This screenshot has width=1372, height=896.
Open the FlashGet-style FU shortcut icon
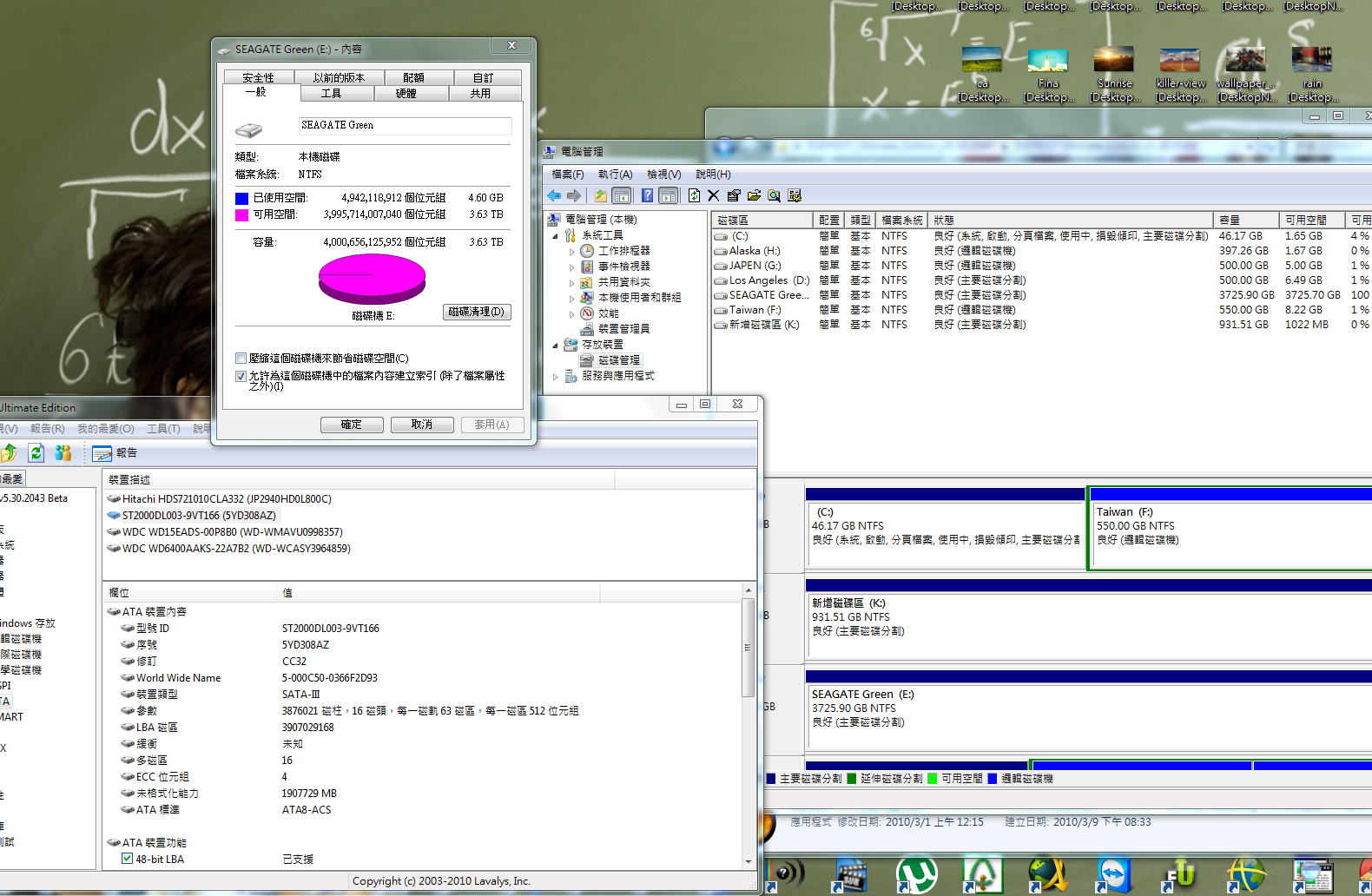pos(1179,874)
